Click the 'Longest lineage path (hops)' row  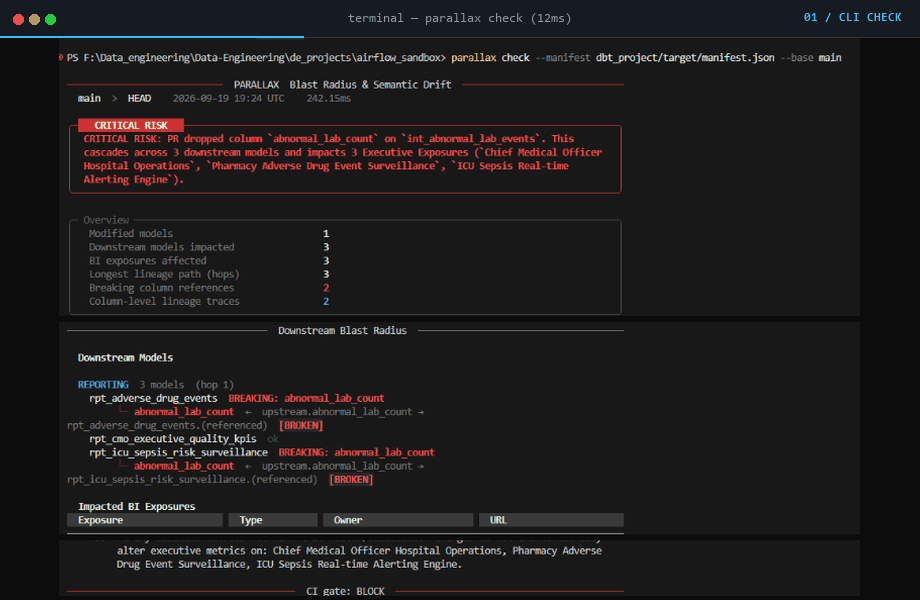click(x=209, y=274)
